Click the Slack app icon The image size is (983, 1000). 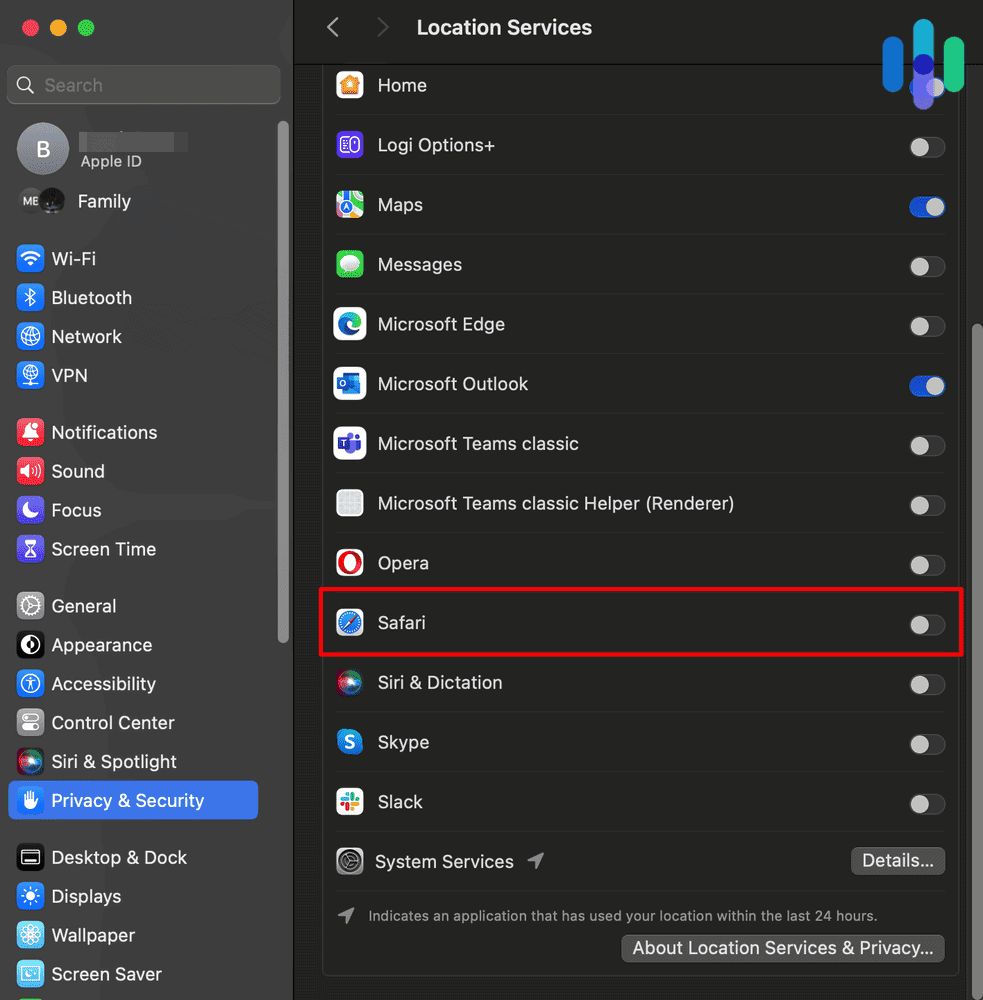[x=350, y=802]
